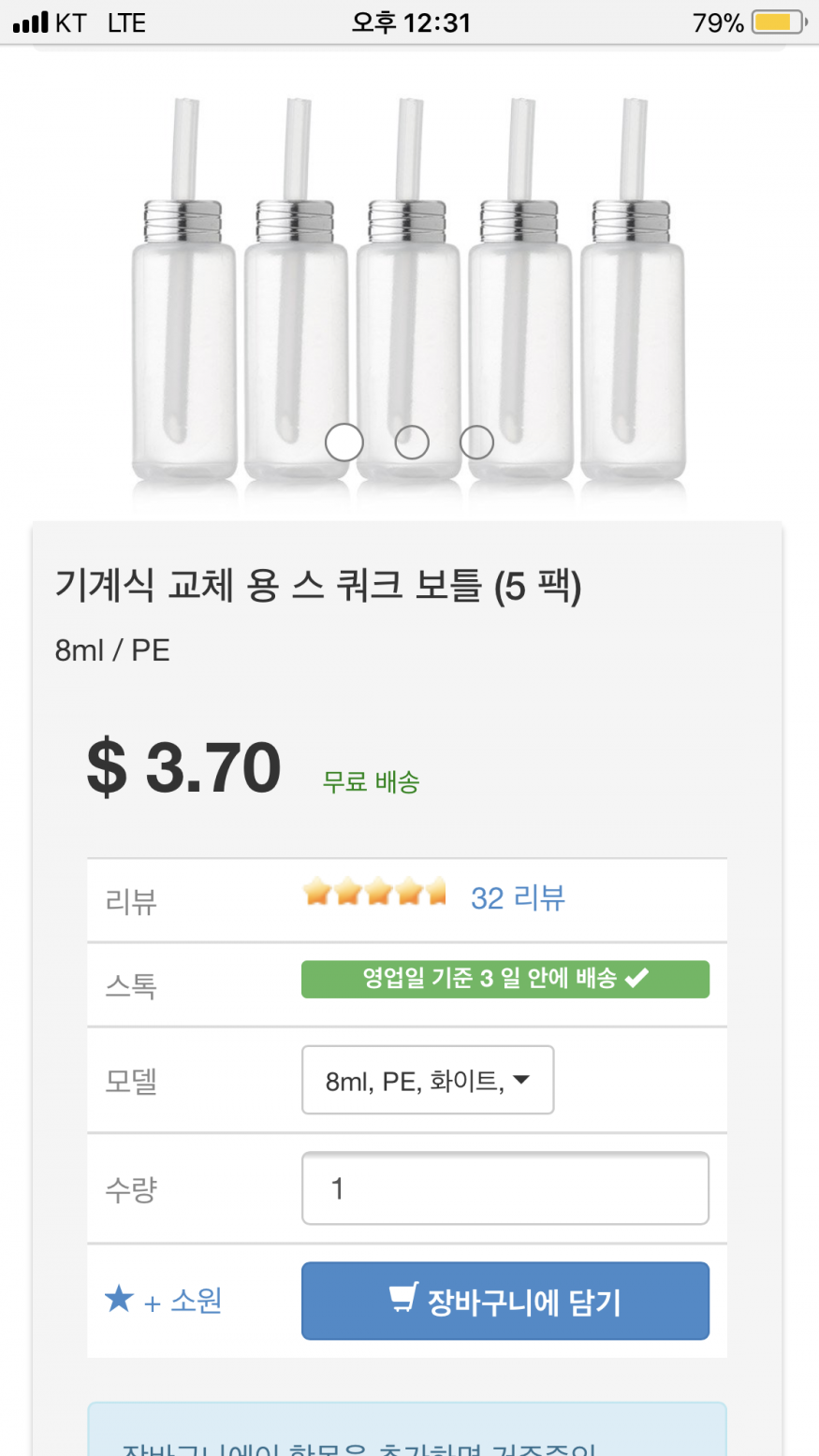Screen dimensions: 819x1456
Task: Click the five-star rating icons
Action: pos(374,893)
